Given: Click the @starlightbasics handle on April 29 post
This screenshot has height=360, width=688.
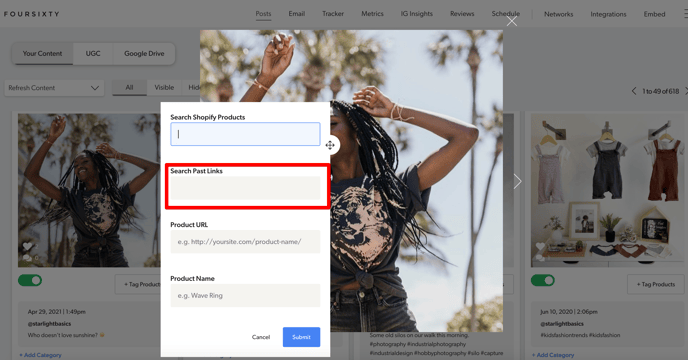Looking at the screenshot, I should [x=49, y=324].
